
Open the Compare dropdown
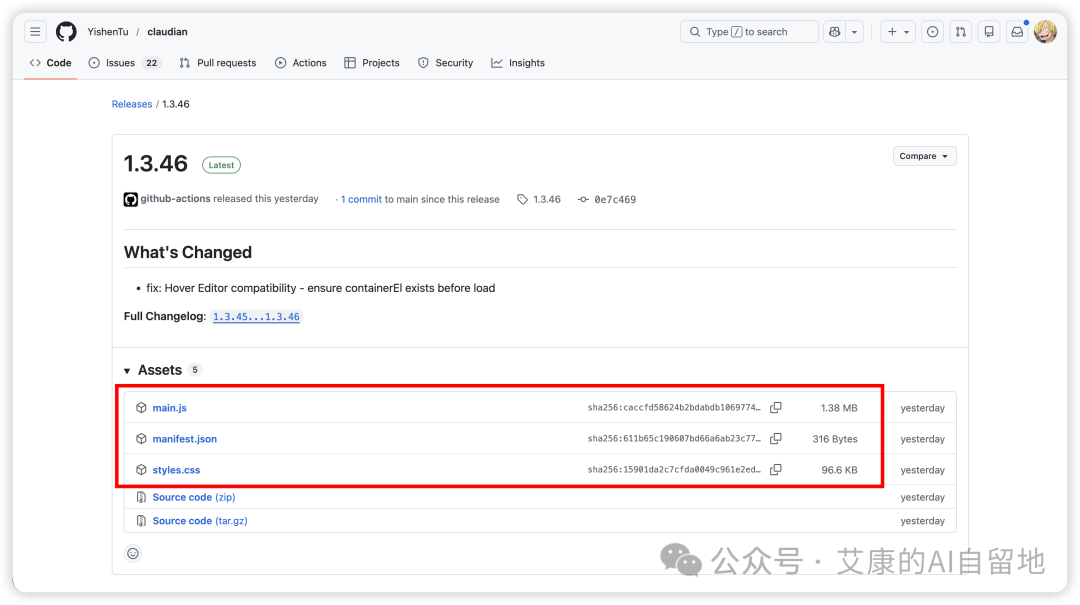pos(924,156)
